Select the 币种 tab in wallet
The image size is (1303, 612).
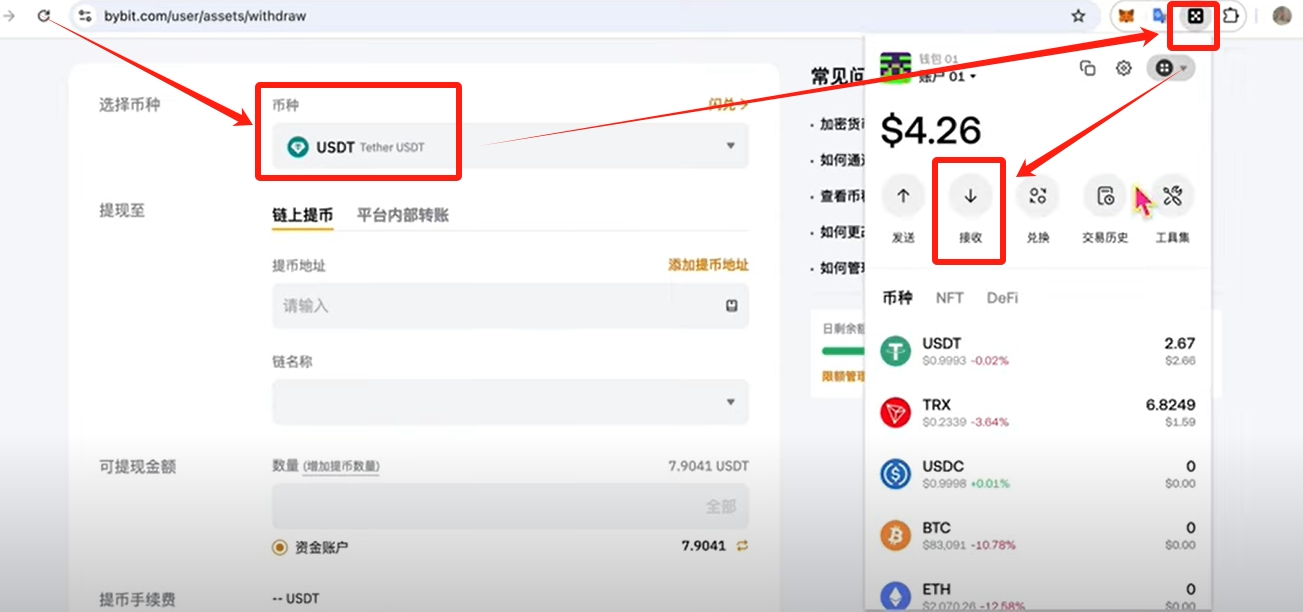pos(898,297)
